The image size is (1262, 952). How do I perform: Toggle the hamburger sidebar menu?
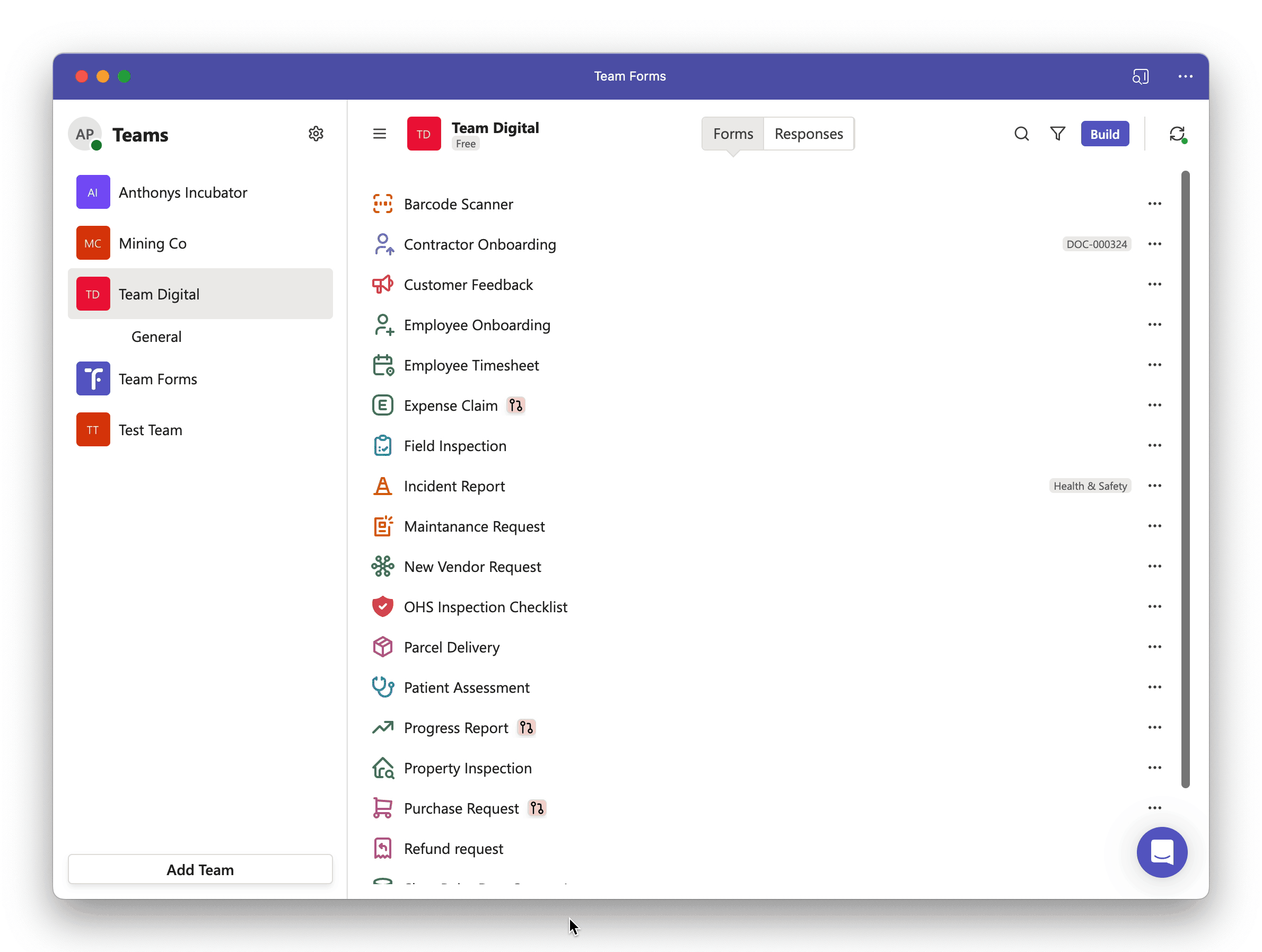point(380,134)
